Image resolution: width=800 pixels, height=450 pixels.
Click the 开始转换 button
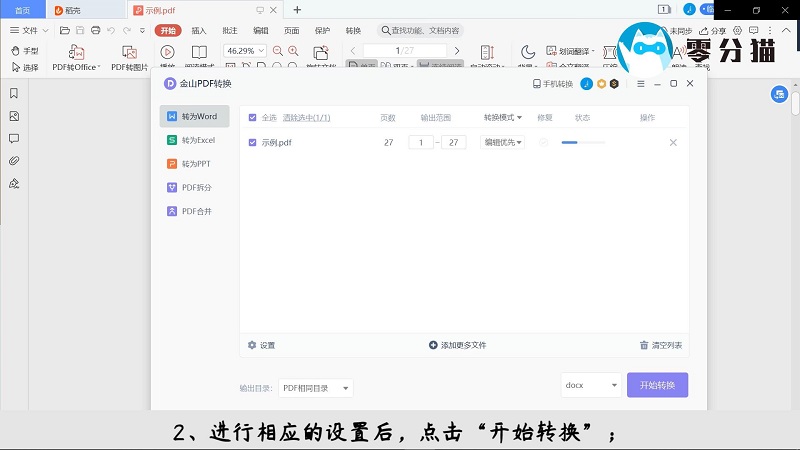657,385
